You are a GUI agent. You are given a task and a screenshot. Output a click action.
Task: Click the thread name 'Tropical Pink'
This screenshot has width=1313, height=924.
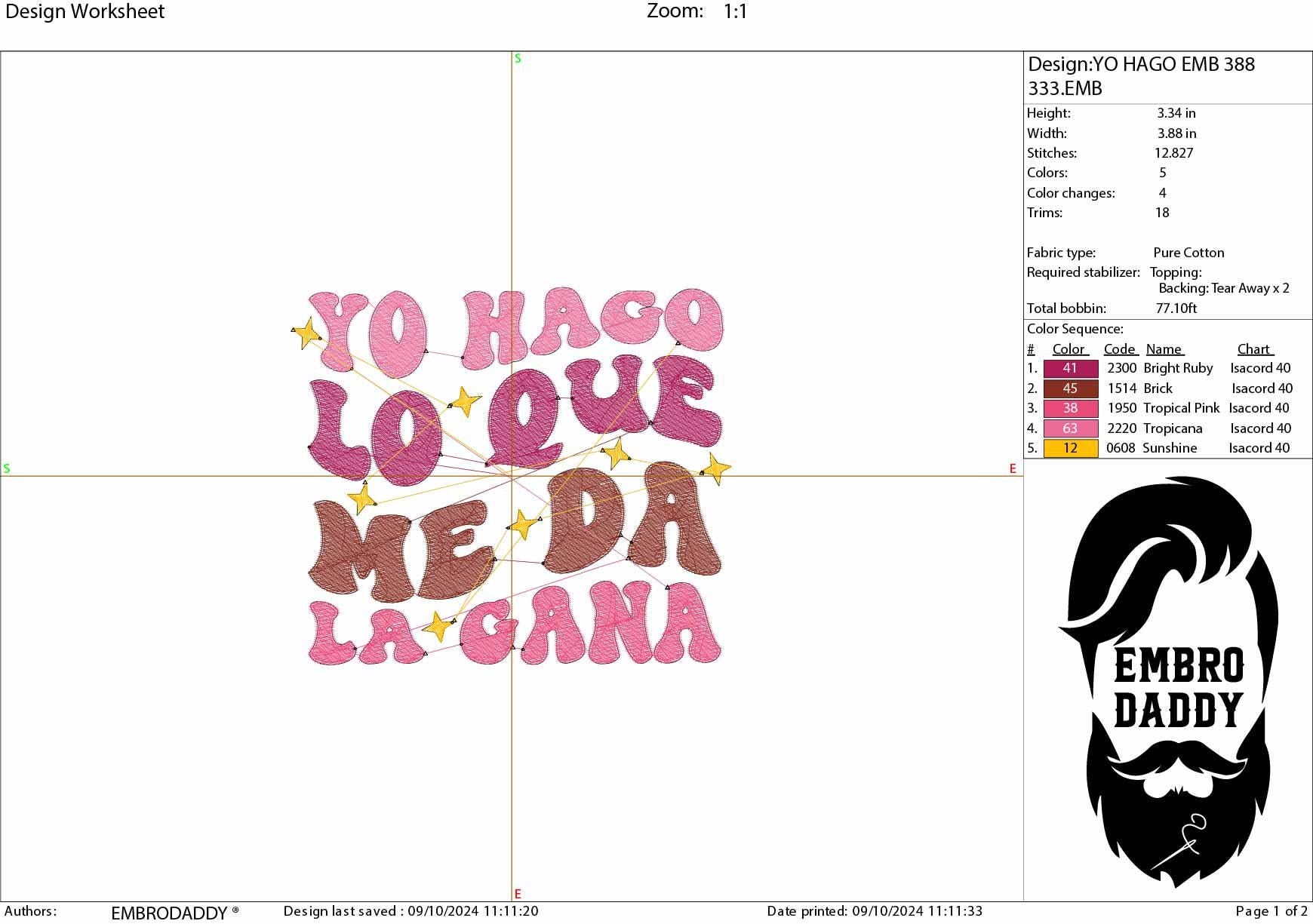point(1181,408)
